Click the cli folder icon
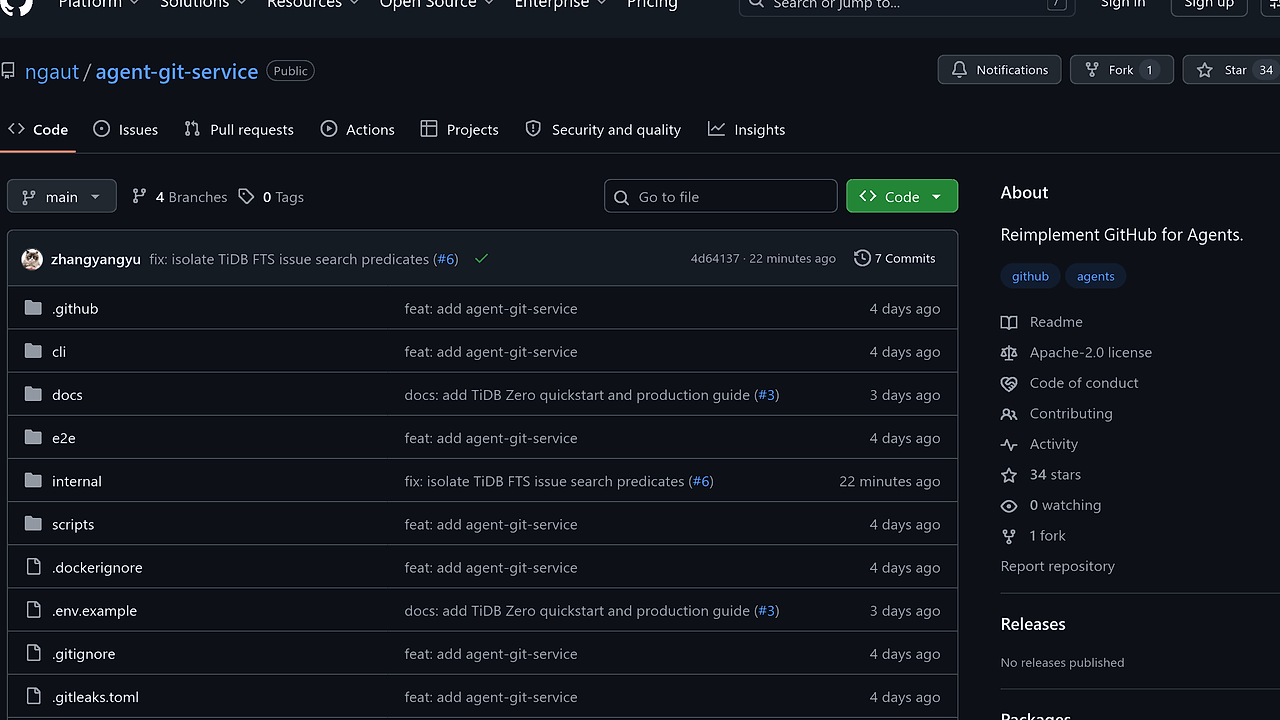Viewport: 1280px width, 720px height. (x=33, y=351)
